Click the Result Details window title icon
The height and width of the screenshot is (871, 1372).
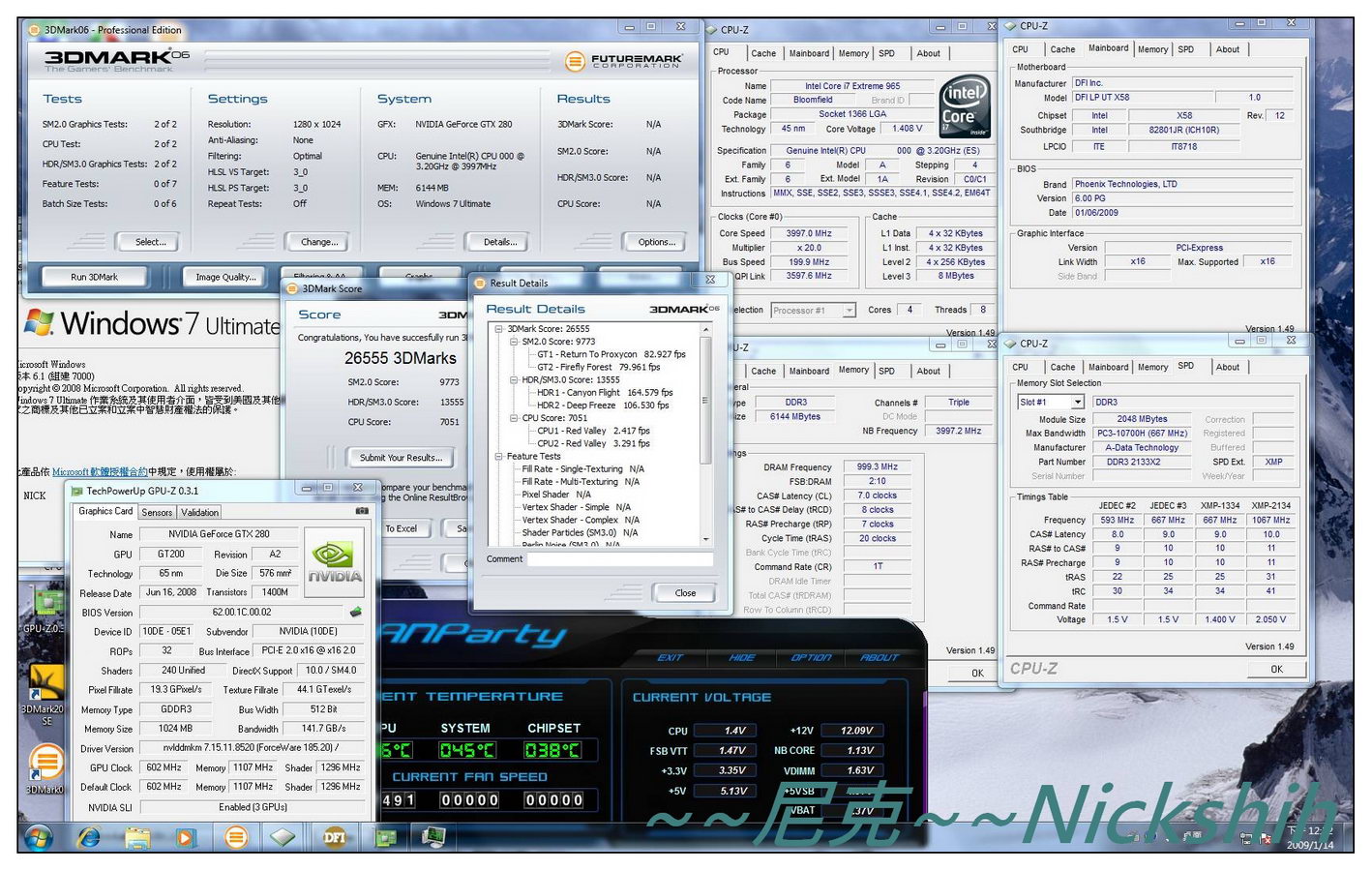tap(481, 283)
